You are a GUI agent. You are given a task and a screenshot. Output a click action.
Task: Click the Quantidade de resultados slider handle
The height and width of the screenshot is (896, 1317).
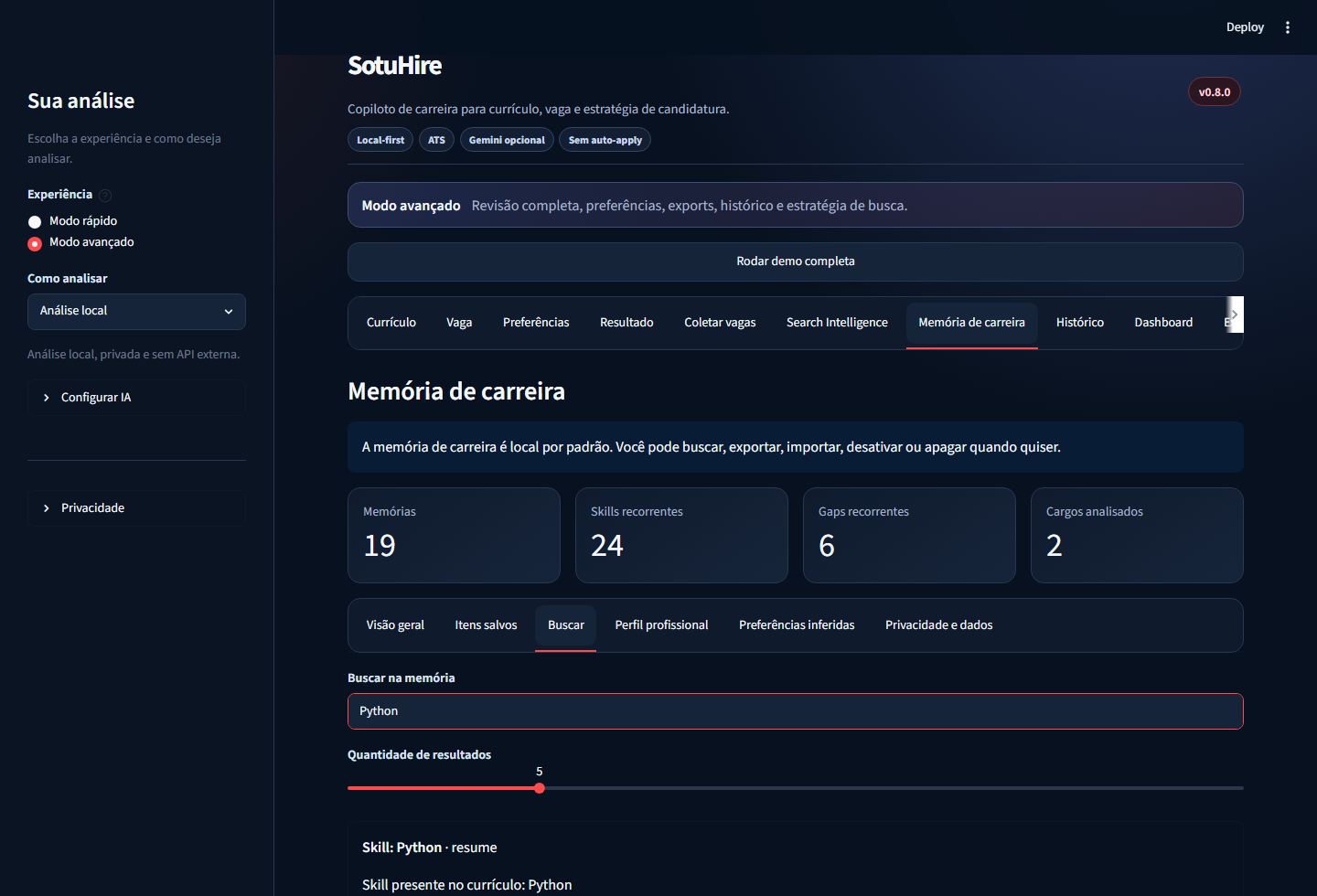(x=540, y=788)
